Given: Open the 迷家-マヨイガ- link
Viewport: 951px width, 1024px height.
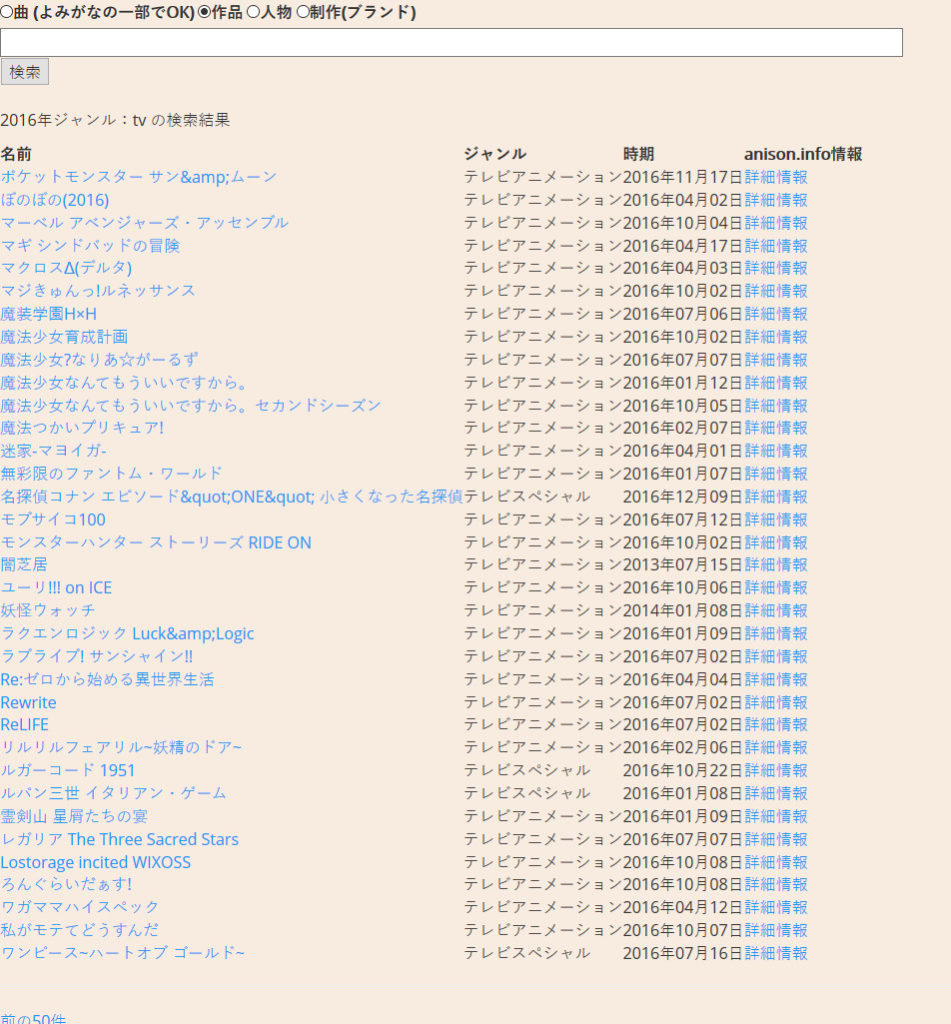Looking at the screenshot, I should click(x=54, y=451).
